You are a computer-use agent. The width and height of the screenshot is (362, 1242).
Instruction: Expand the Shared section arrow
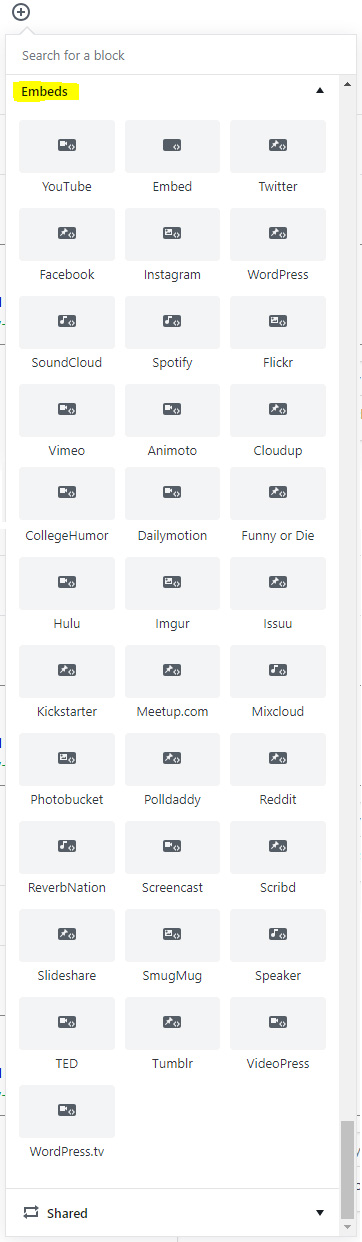[x=320, y=1213]
